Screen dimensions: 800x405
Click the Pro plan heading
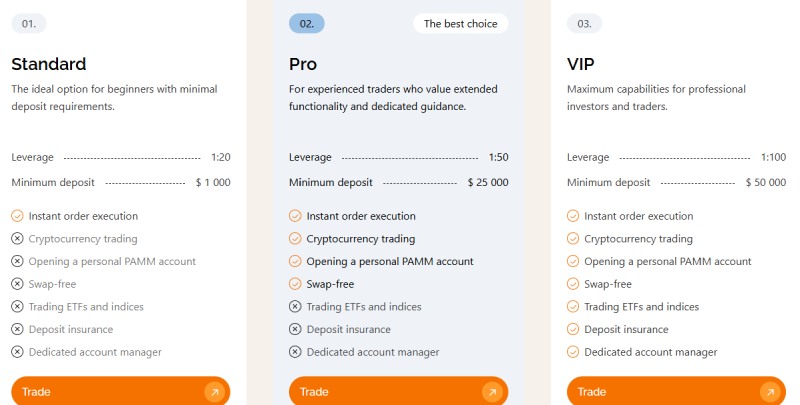[303, 64]
